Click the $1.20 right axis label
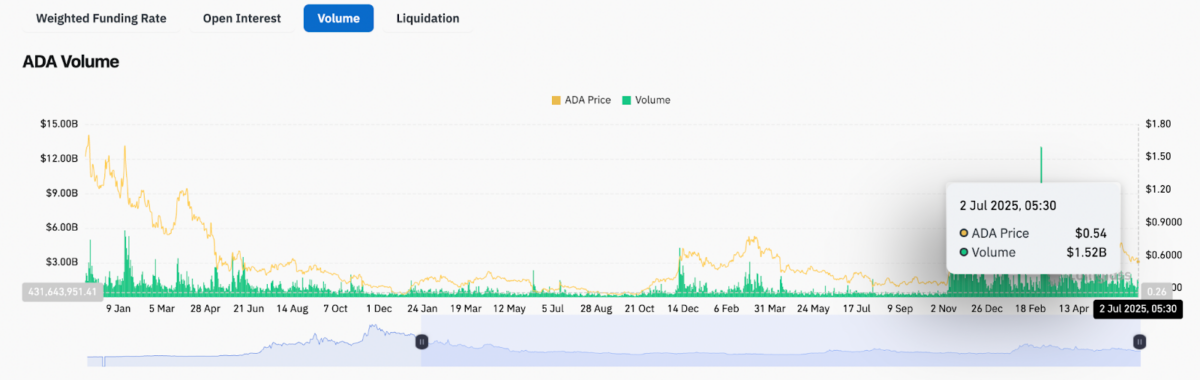The image size is (1200, 380). pos(1158,189)
